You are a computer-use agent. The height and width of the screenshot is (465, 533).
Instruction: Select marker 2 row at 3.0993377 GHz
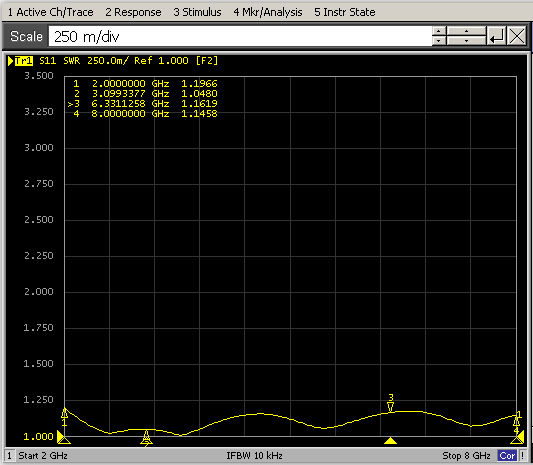click(x=145, y=93)
